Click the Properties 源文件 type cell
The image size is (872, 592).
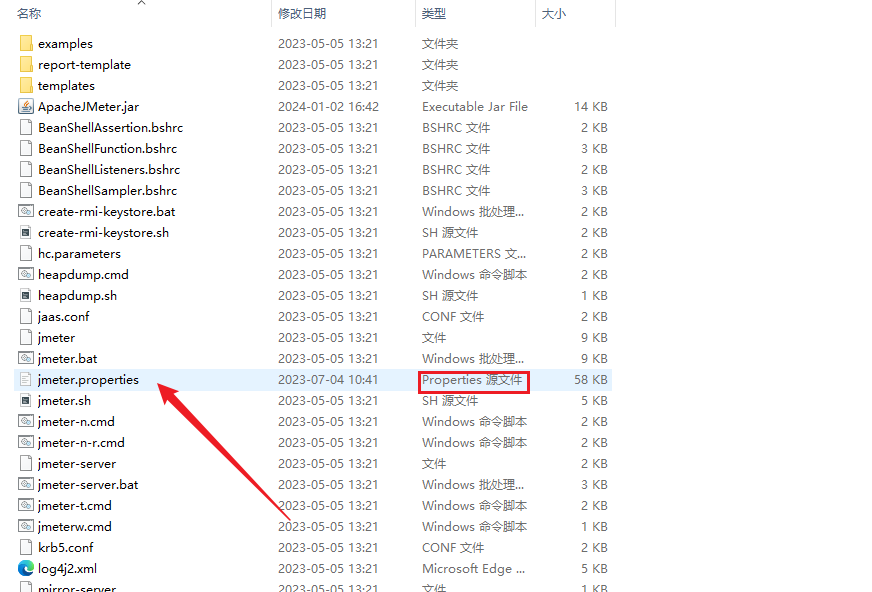[472, 380]
